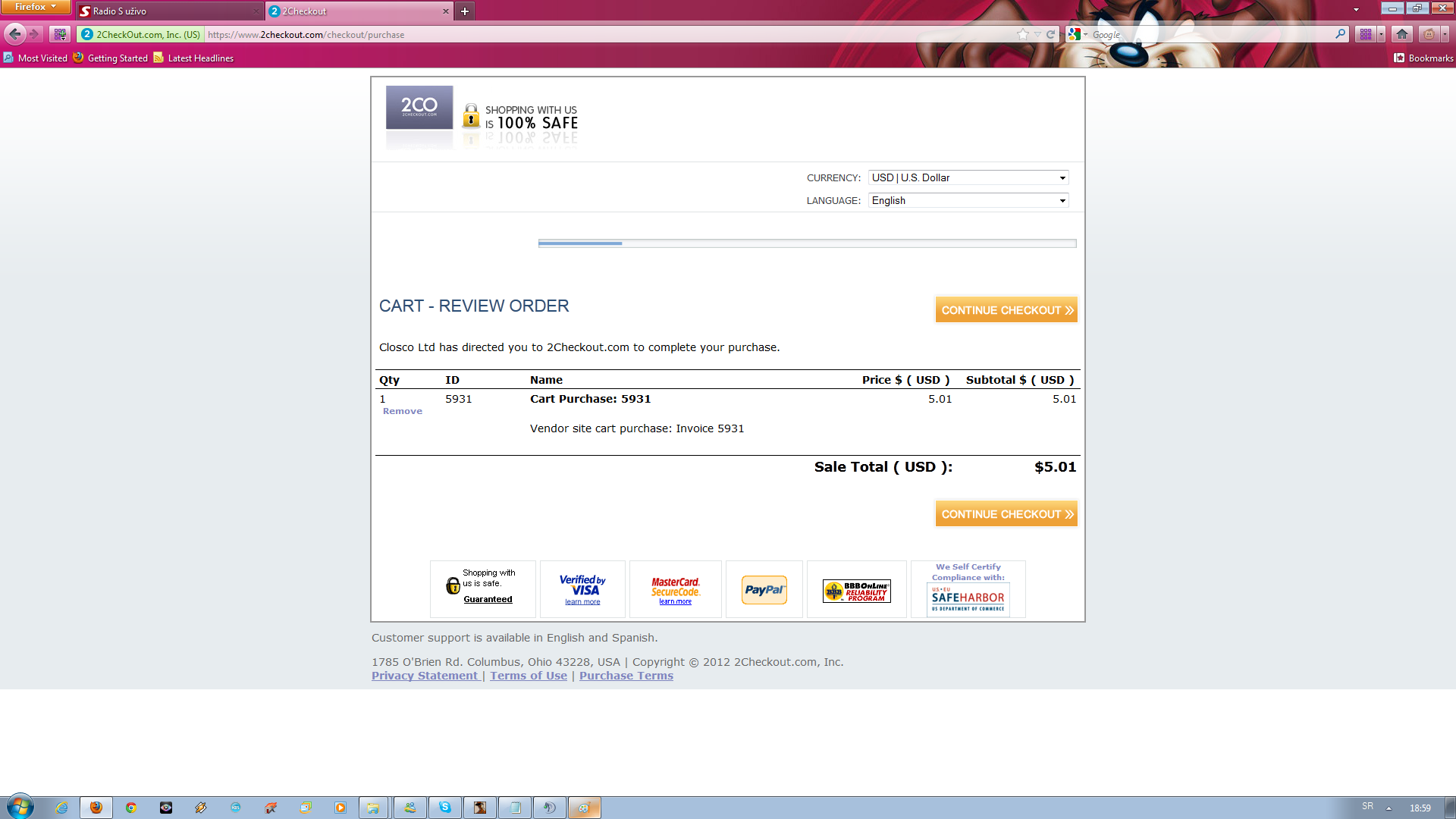
Task: Open the Windows Start menu
Action: pos(20,807)
